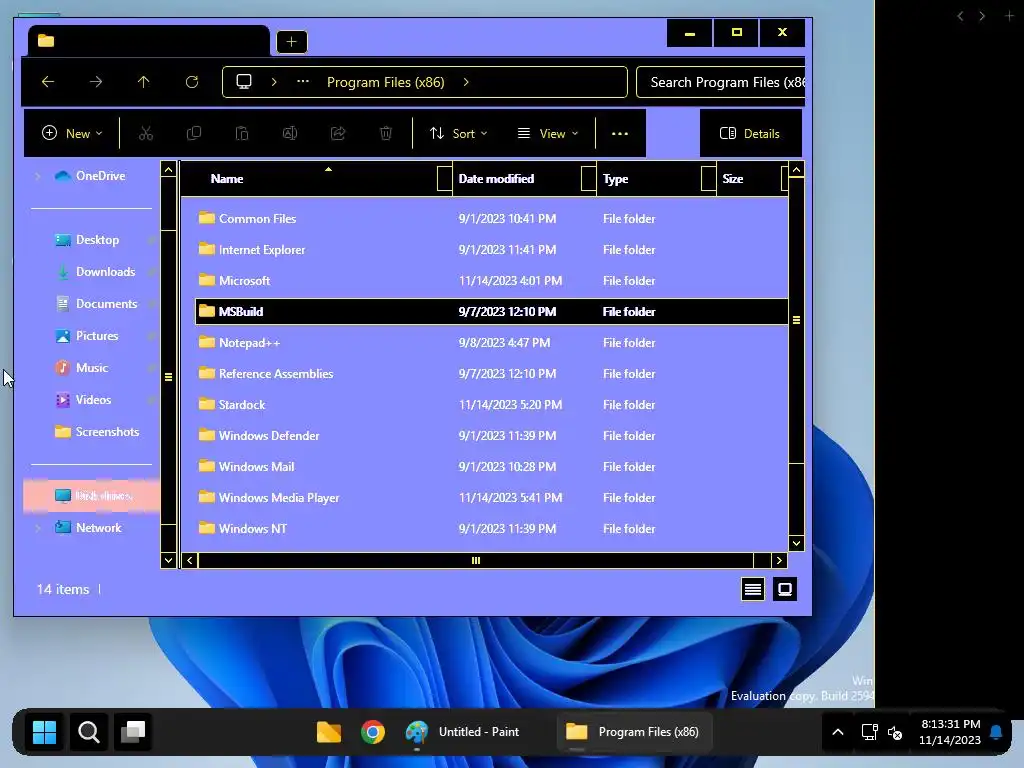
Task: Toggle the Details pane button
Action: 750,133
